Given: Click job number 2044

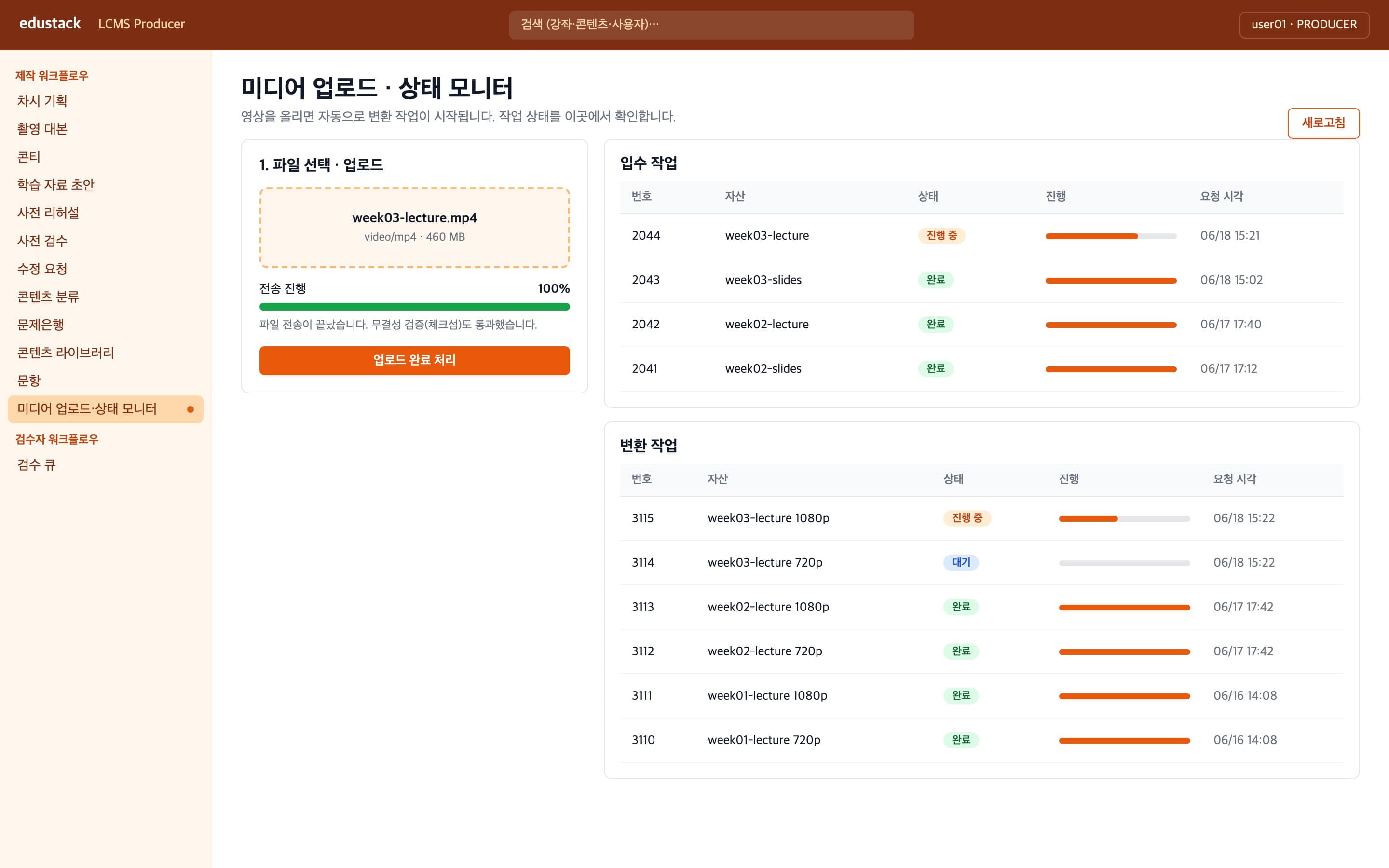Looking at the screenshot, I should click(x=646, y=235).
